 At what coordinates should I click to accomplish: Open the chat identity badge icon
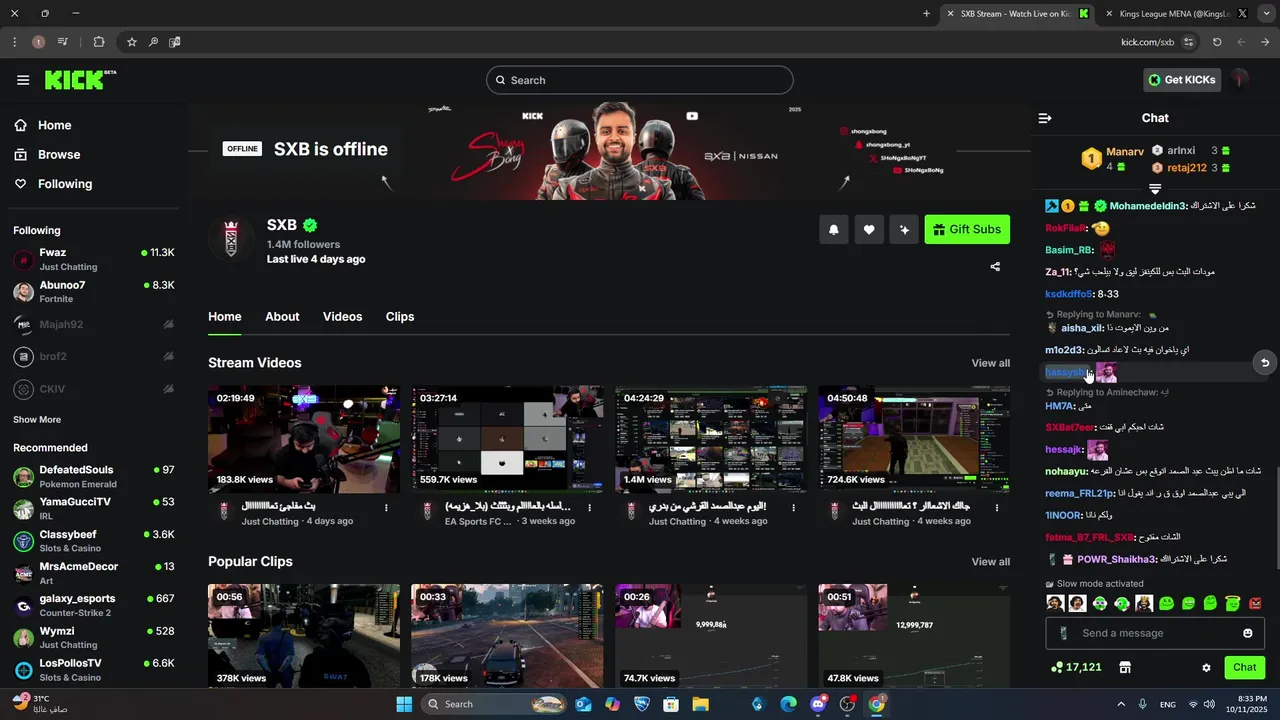click(1063, 633)
